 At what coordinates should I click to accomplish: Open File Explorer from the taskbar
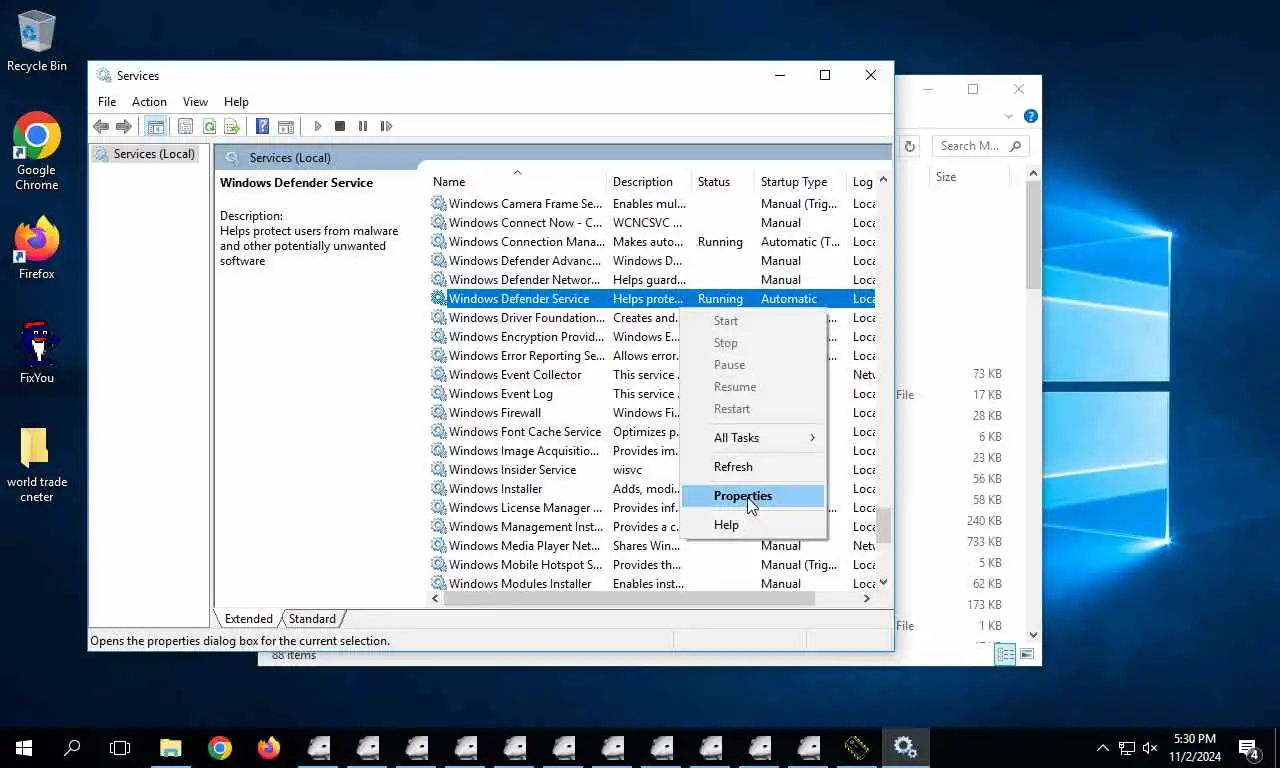171,748
